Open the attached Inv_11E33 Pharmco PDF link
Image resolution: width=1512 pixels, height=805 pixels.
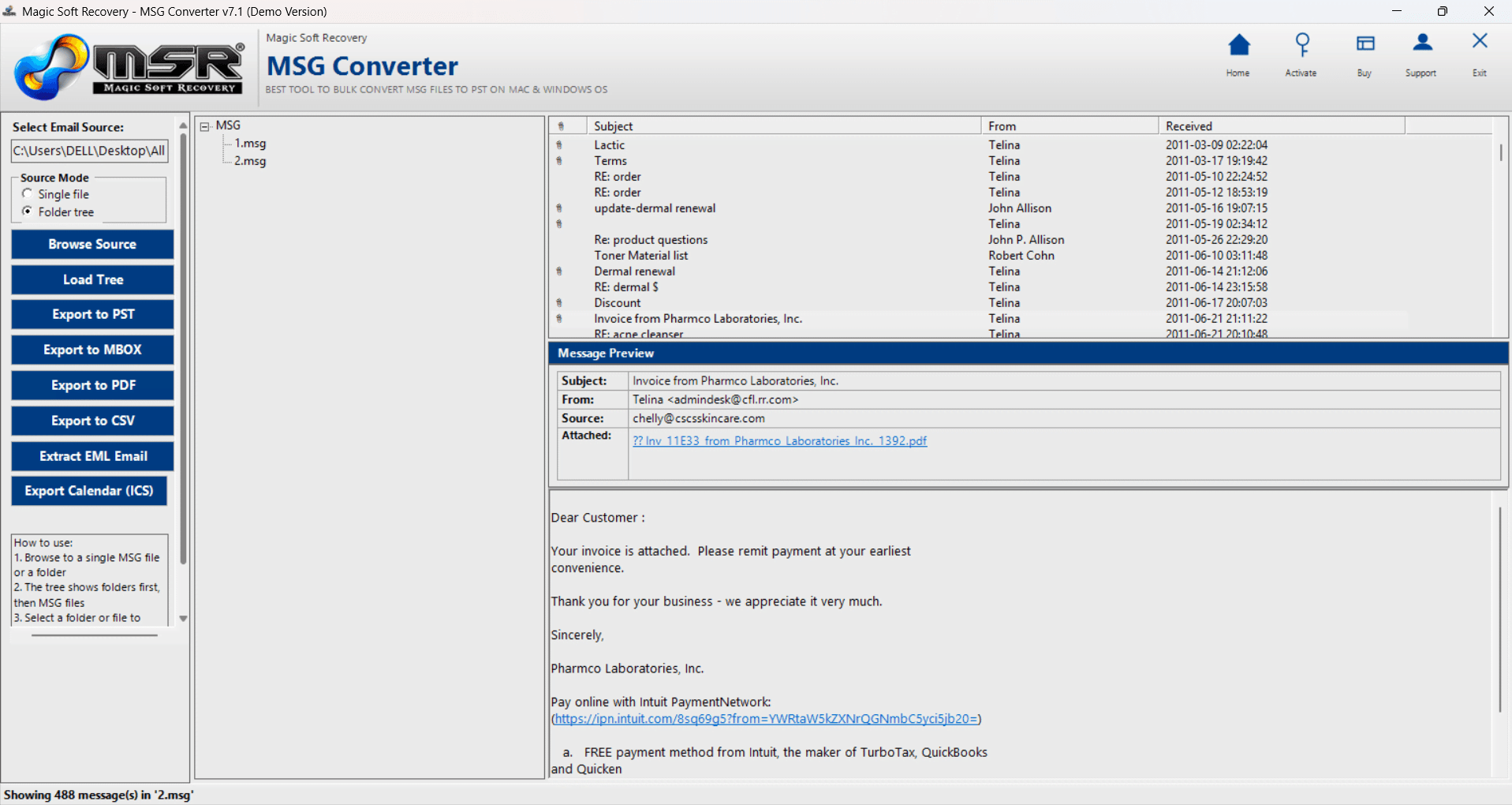point(779,441)
